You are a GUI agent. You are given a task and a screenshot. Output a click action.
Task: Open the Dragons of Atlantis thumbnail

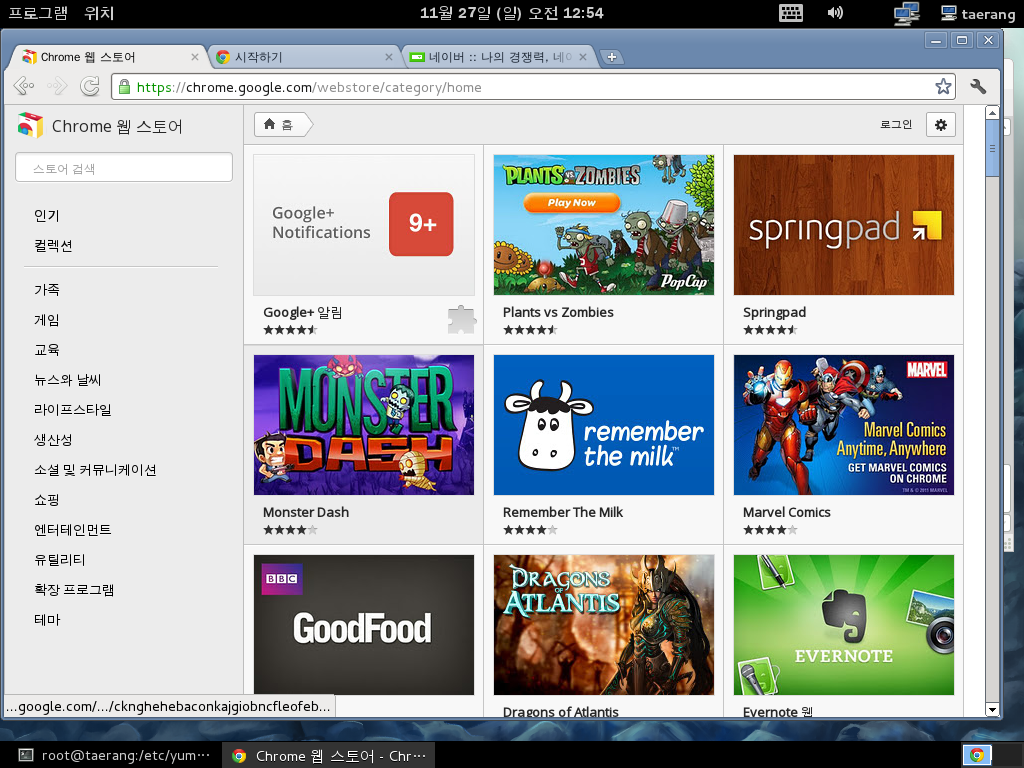pos(603,625)
